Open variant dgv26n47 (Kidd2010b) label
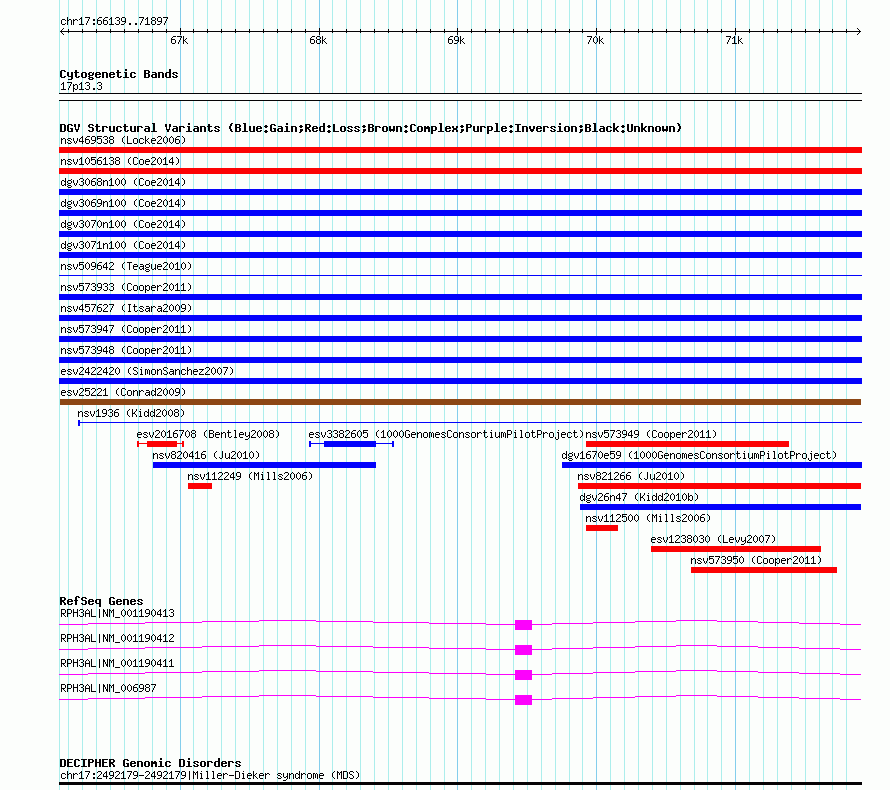Image resolution: width=890 pixels, height=790 pixels. click(639, 497)
